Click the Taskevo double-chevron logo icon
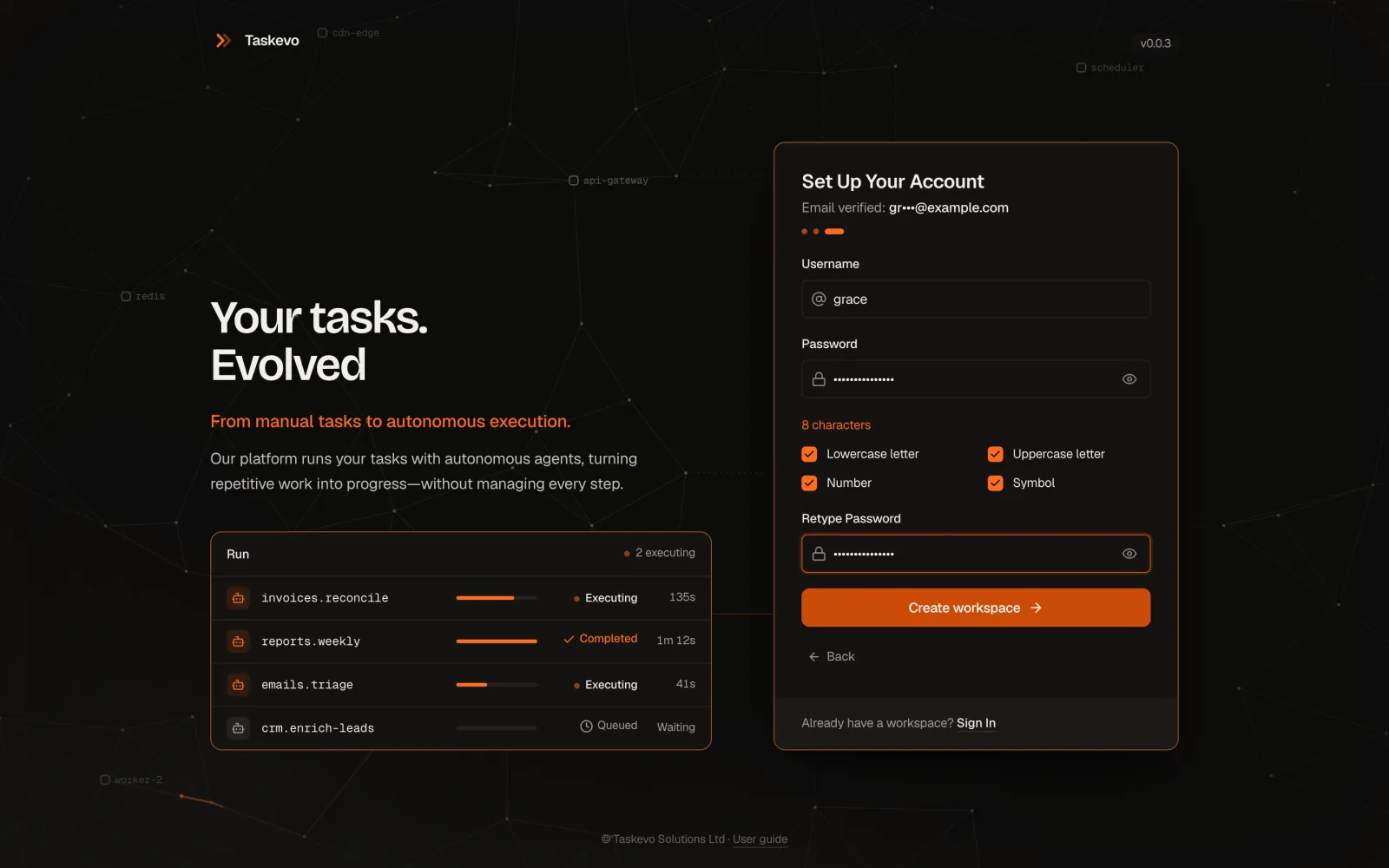 point(223,41)
